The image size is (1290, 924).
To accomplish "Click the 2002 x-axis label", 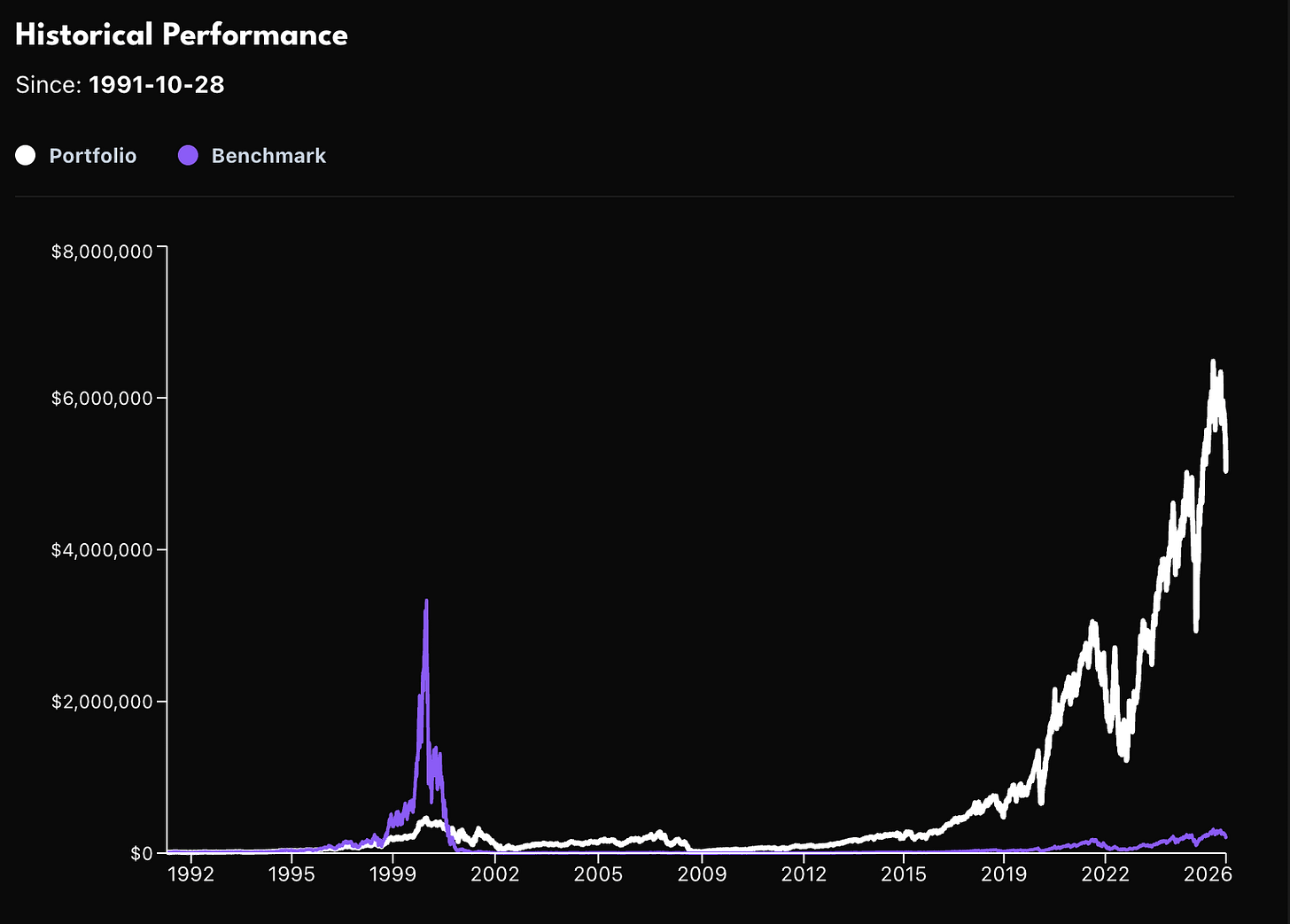I will coord(494,874).
